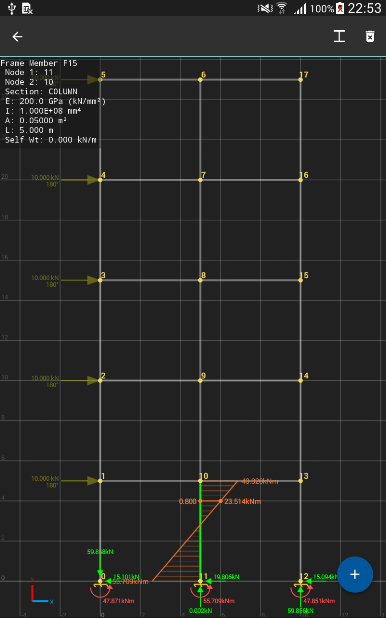The width and height of the screenshot is (386, 618).
Task: Tap the 19.805kN horizontal reaction label
Action: 226,577
